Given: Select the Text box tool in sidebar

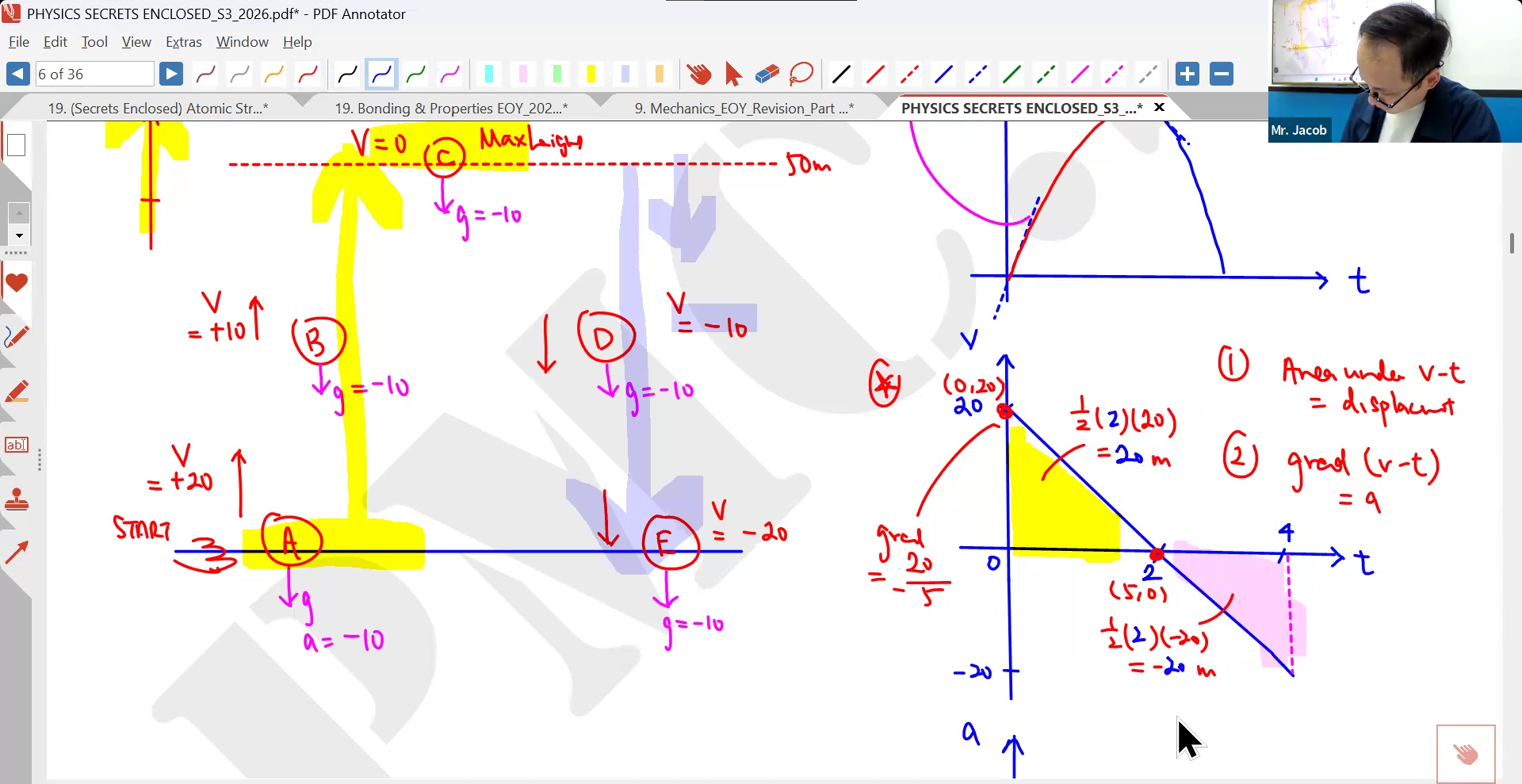Looking at the screenshot, I should coord(16,445).
